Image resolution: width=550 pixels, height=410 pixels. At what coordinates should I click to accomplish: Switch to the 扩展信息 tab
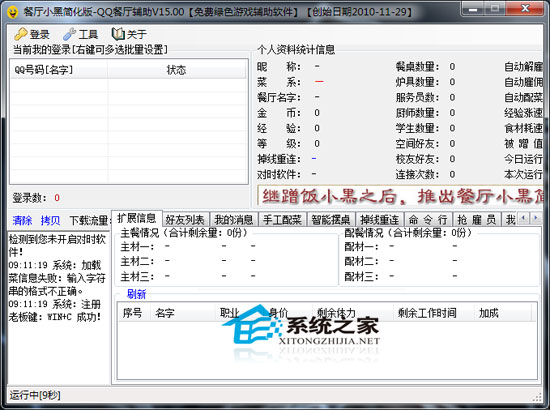coord(137,219)
